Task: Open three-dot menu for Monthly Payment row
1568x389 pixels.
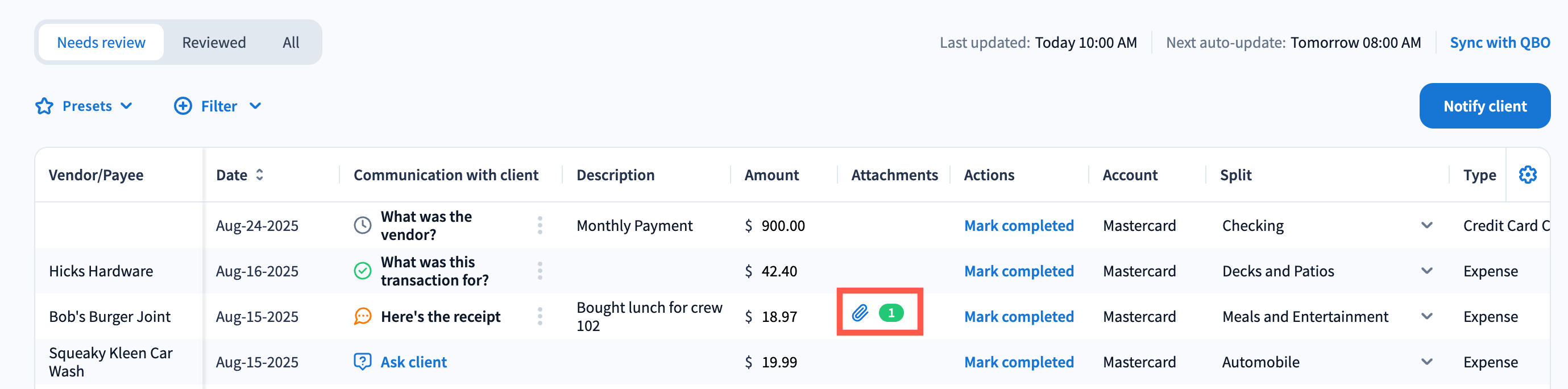Action: click(540, 225)
